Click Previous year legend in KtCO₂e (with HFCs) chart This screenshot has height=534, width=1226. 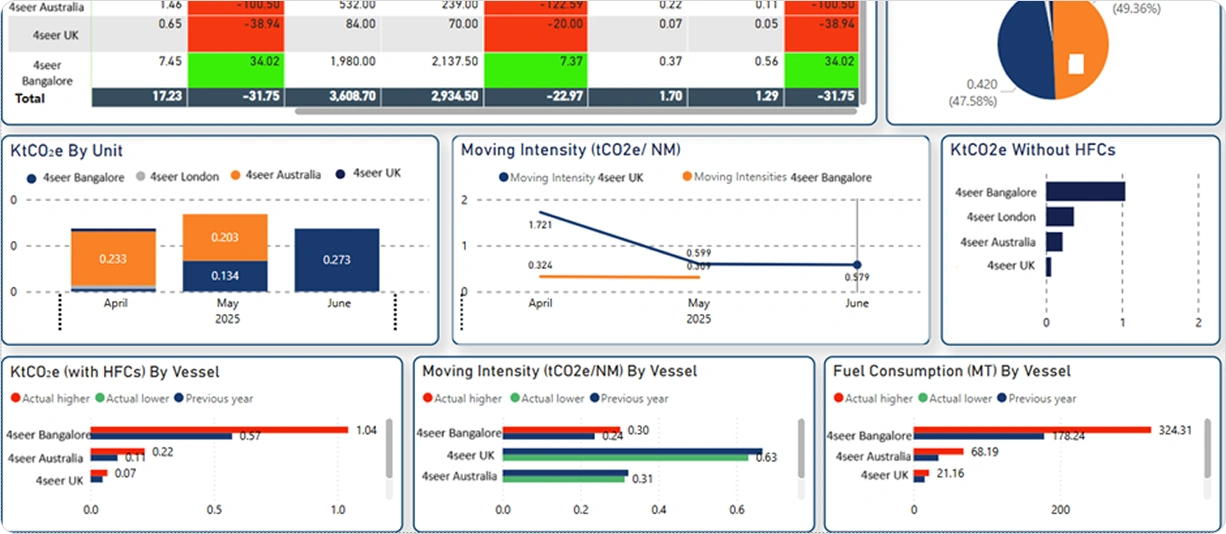180,399
